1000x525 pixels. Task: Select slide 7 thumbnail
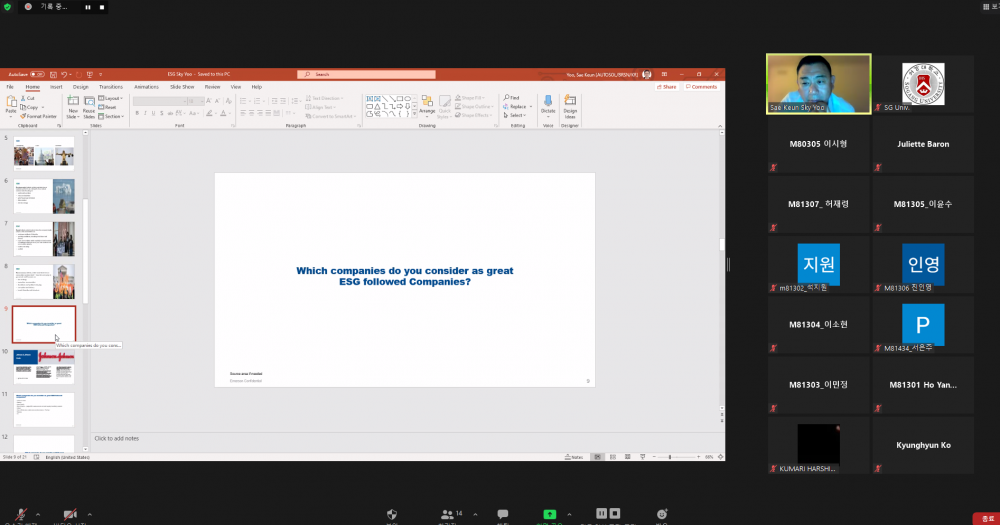[x=44, y=239]
